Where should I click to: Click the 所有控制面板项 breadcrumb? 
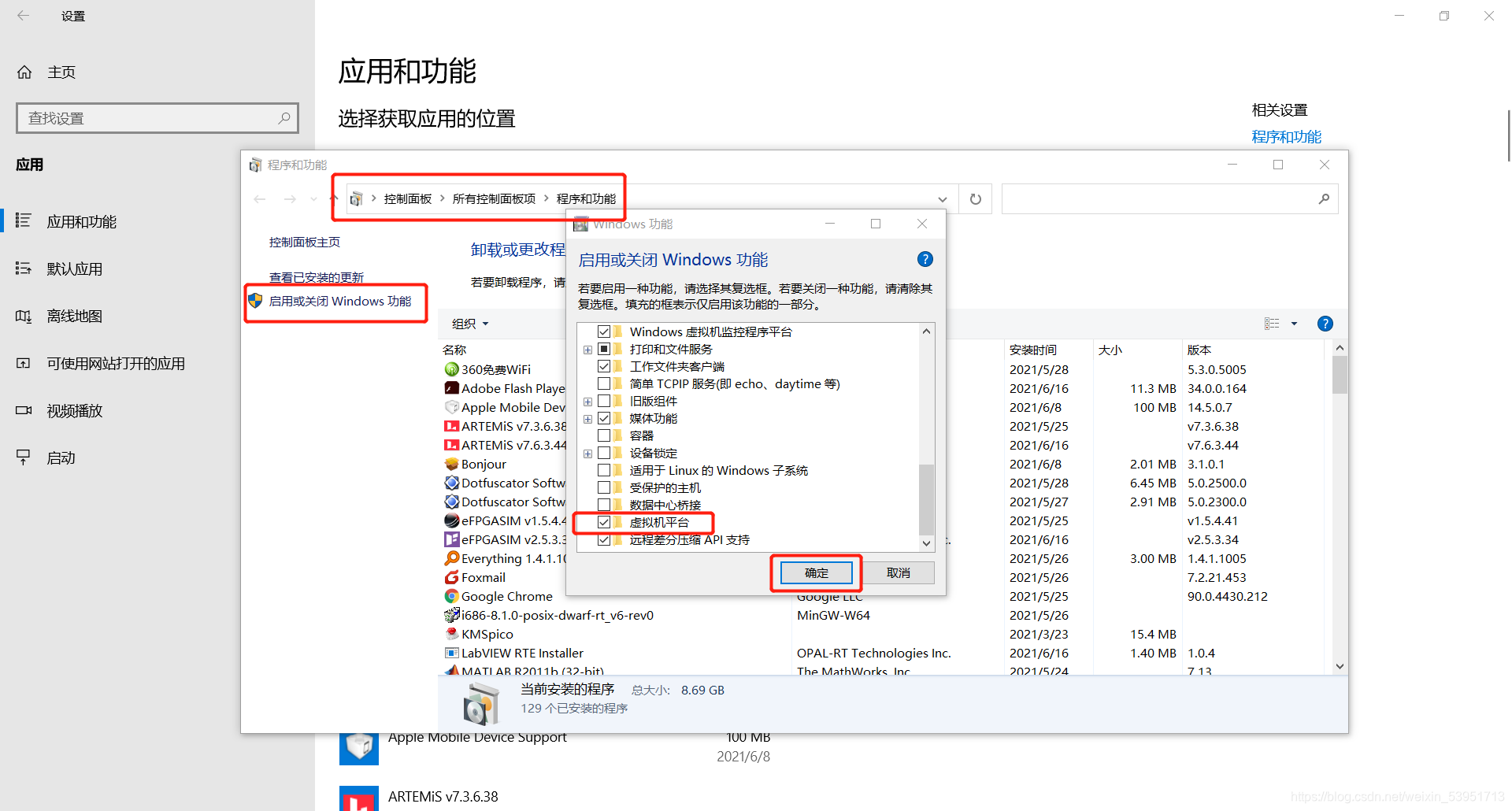tap(494, 199)
